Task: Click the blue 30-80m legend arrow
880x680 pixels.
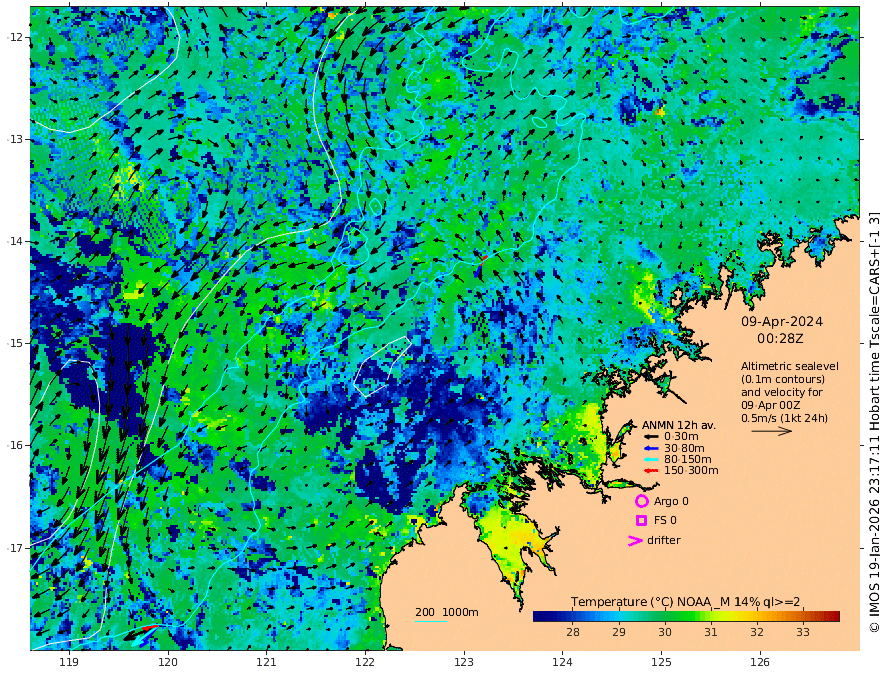Action: click(x=650, y=448)
